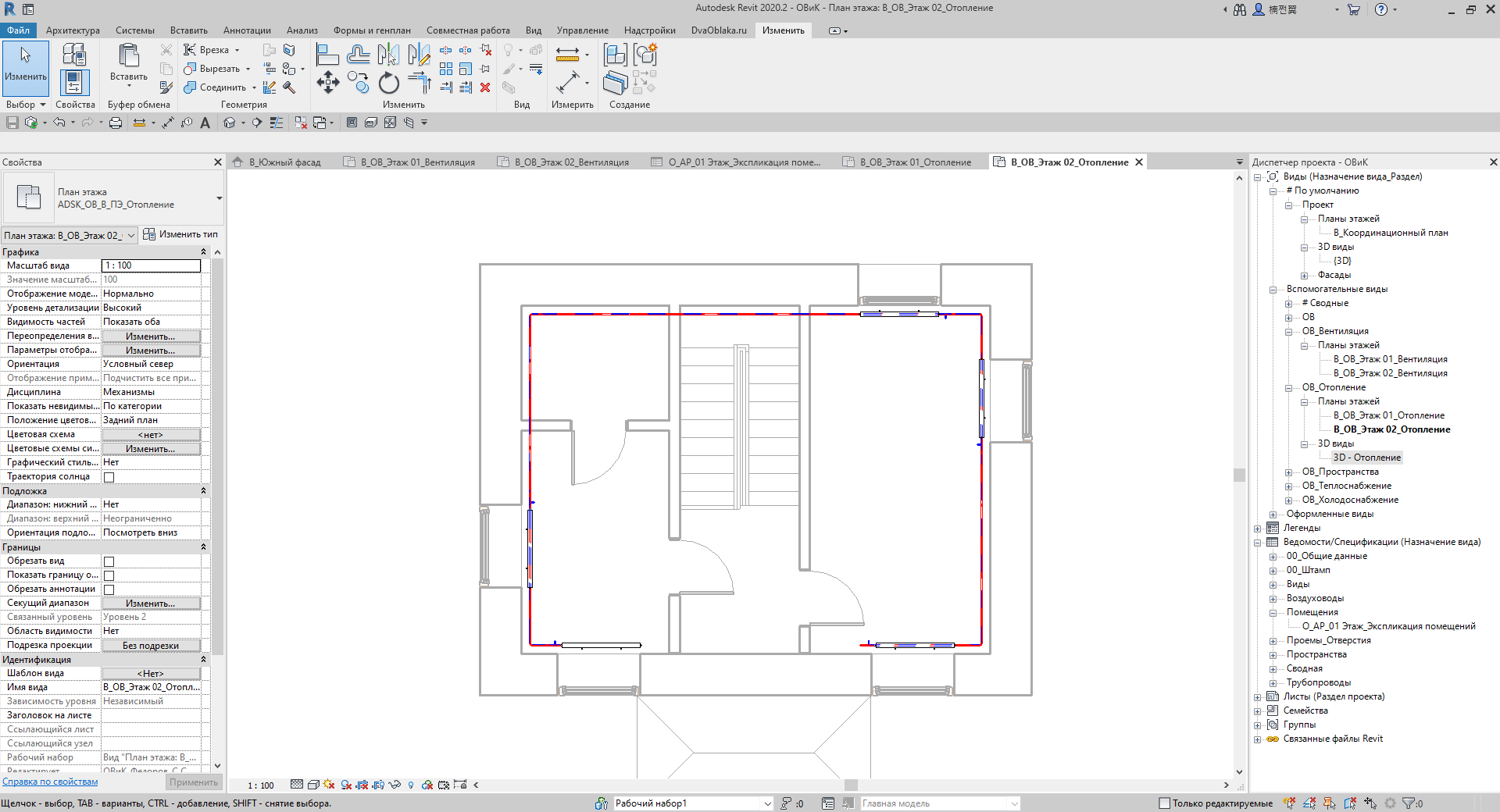Expand the ОВ_Пространства tree node
Viewport: 1500px width, 812px height.
[x=1289, y=472]
